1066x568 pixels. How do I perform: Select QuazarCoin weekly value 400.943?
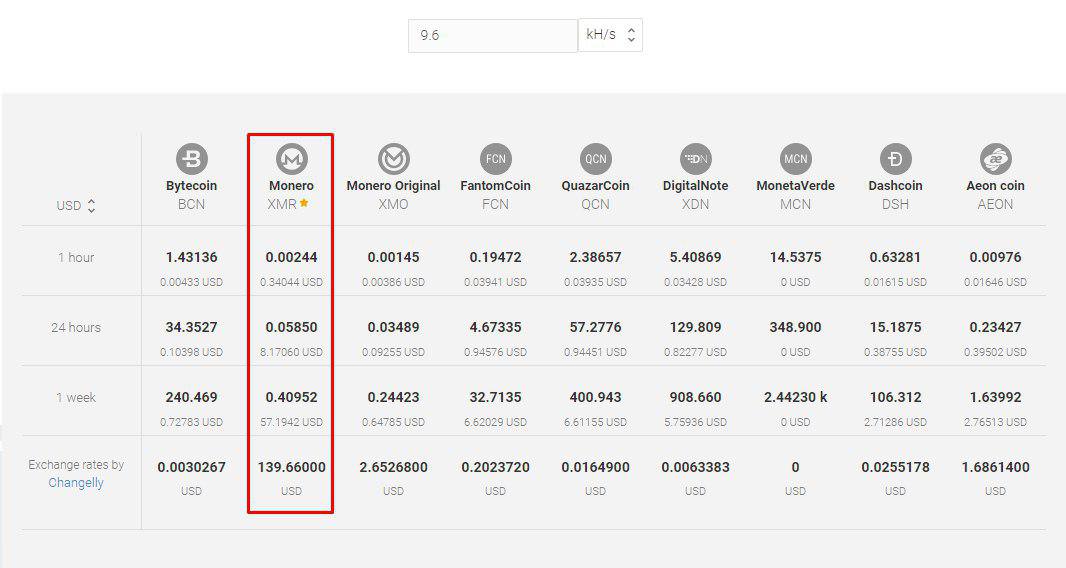point(596,398)
